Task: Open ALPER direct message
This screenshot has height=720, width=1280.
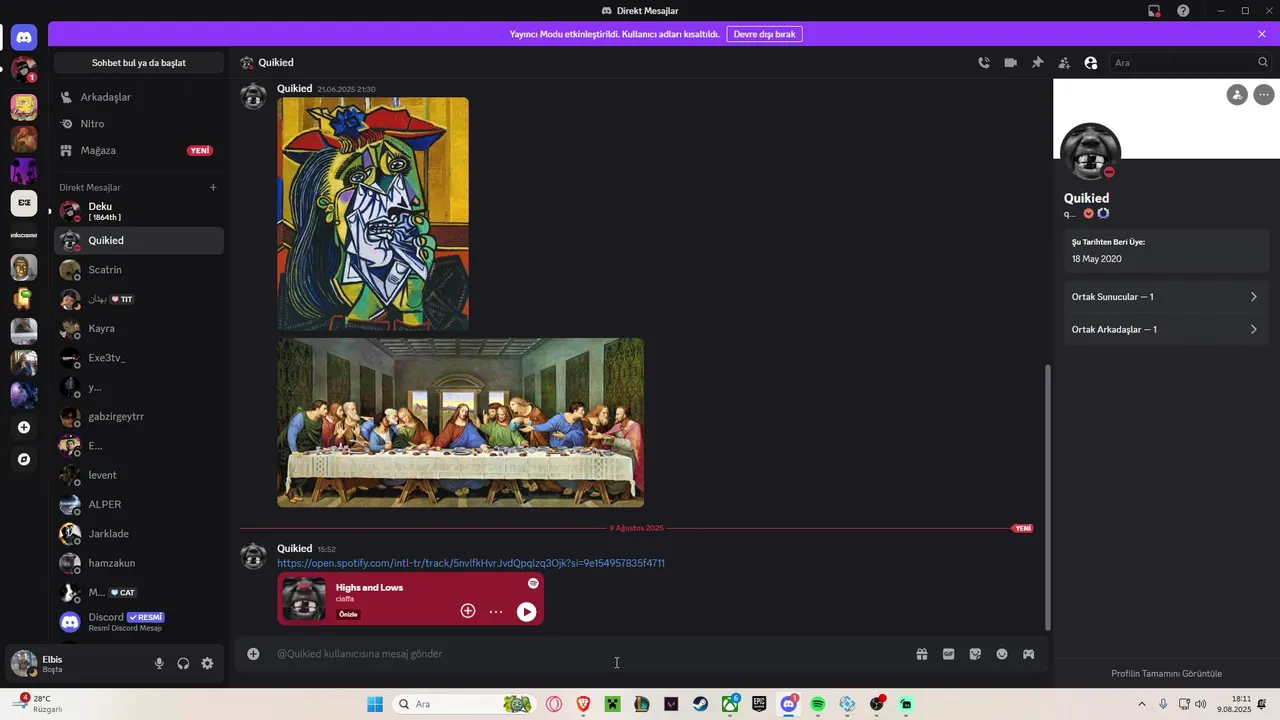Action: coord(139,504)
